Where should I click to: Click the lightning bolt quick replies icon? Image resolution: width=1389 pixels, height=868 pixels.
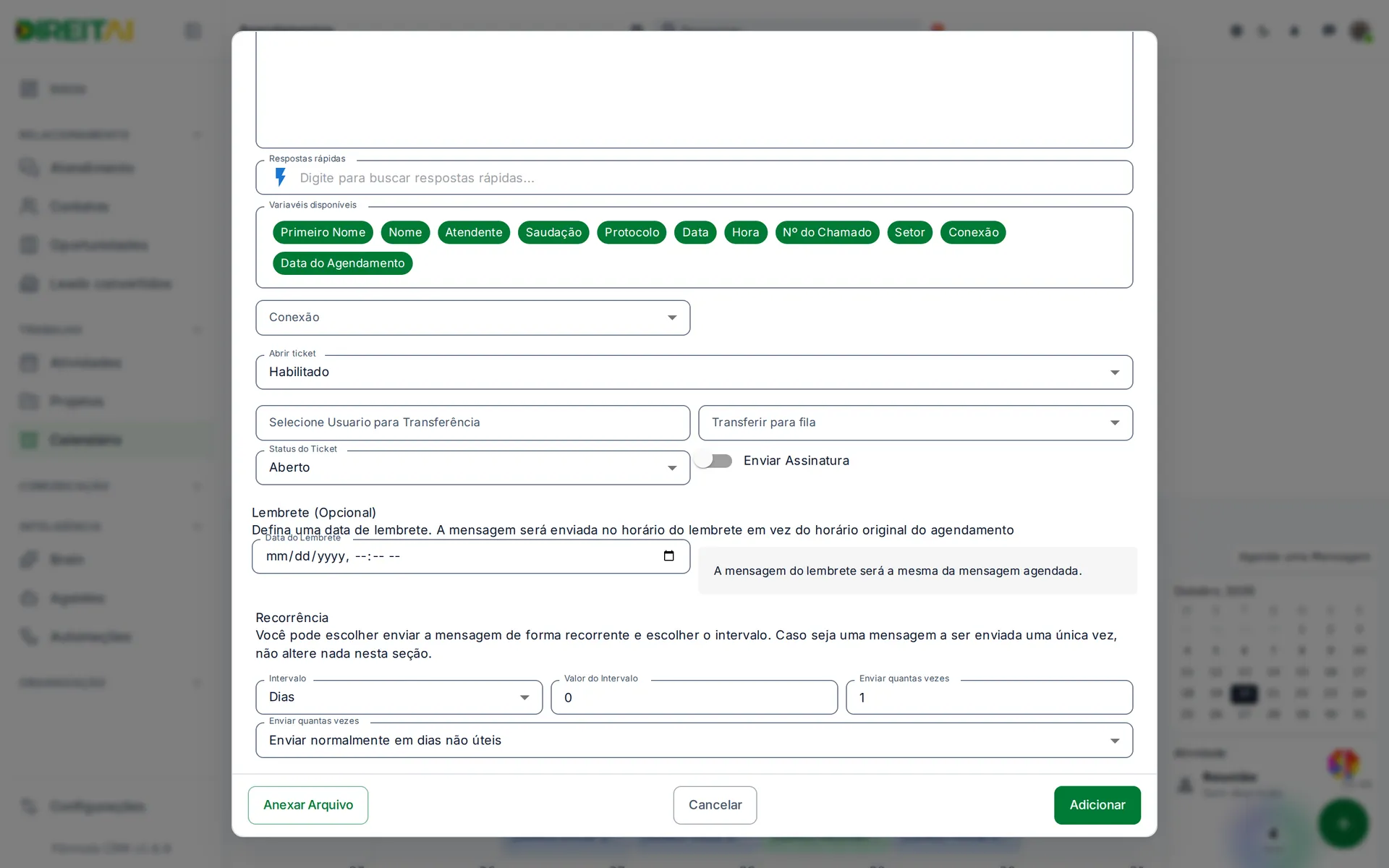point(281,177)
